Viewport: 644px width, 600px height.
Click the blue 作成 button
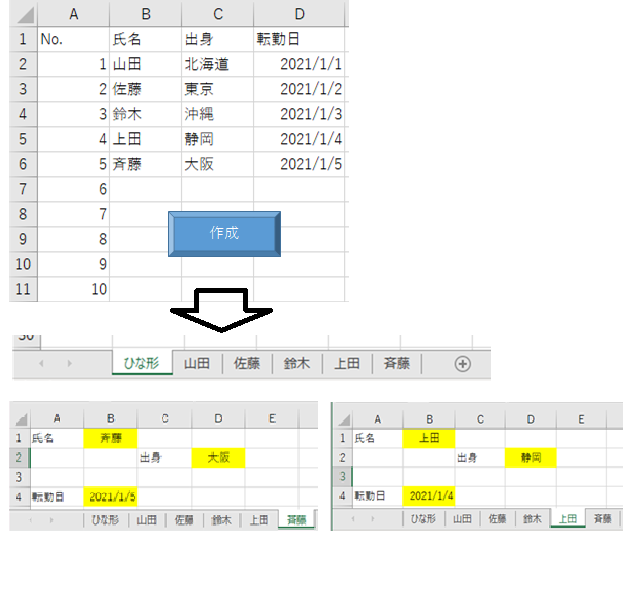[224, 232]
